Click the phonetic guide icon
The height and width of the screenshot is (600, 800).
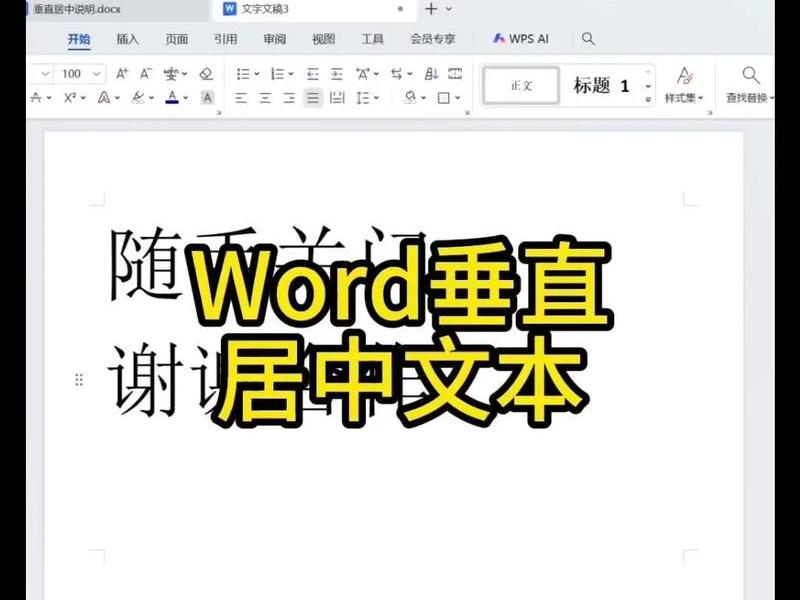pos(171,74)
